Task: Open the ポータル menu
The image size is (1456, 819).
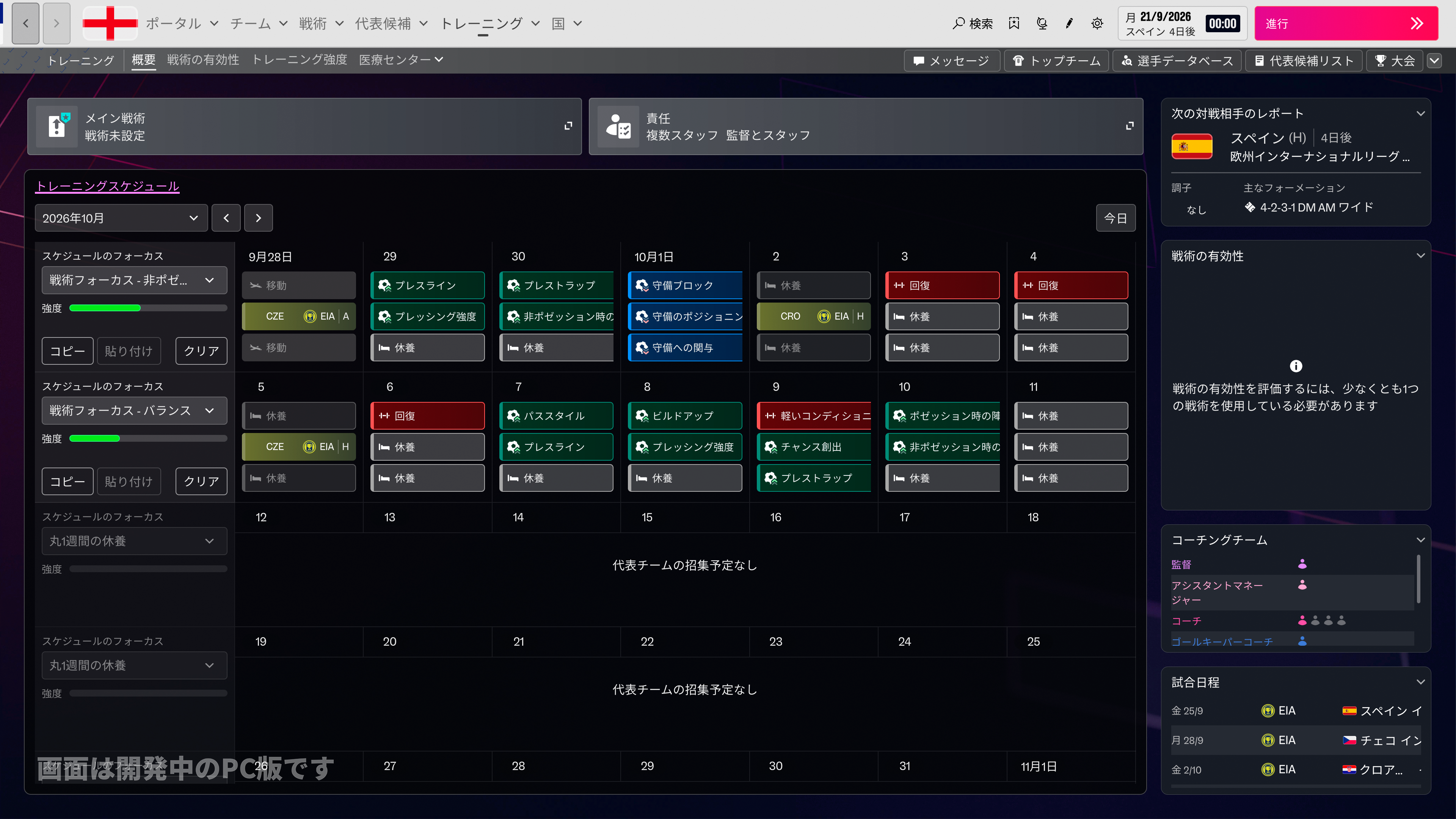Action: 182,23
